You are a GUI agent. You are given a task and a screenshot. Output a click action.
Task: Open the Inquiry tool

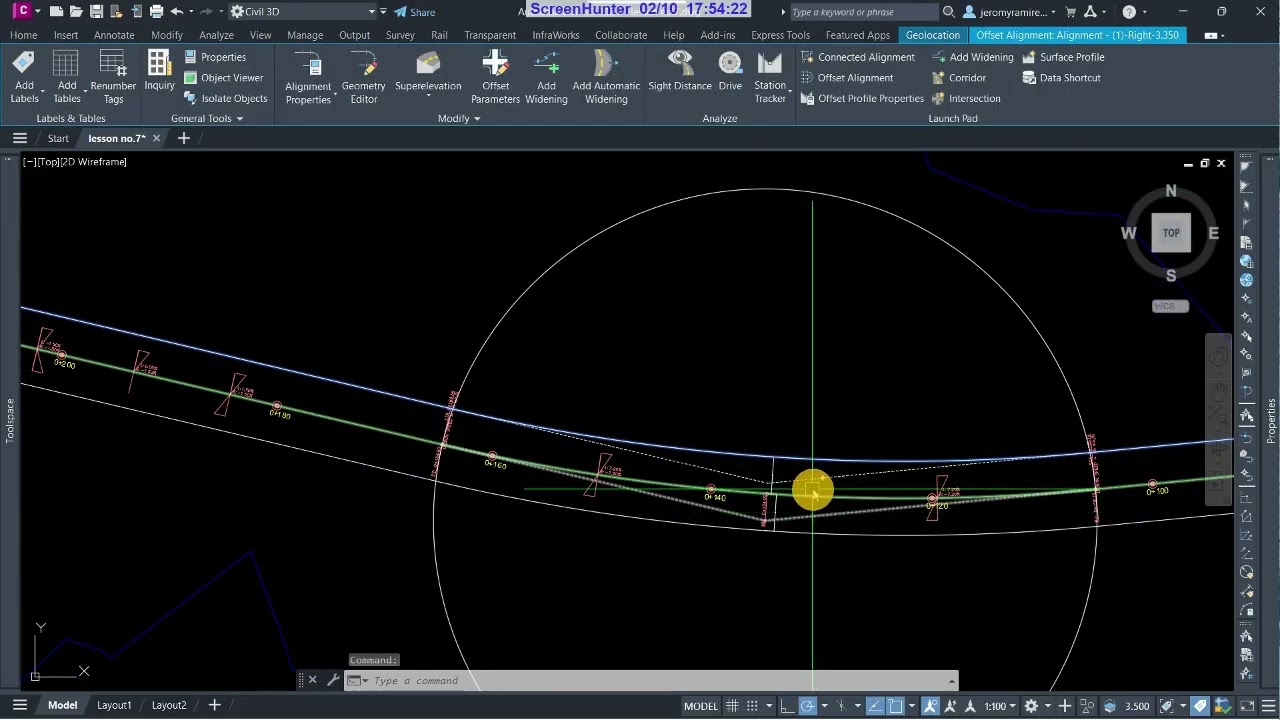tap(159, 70)
